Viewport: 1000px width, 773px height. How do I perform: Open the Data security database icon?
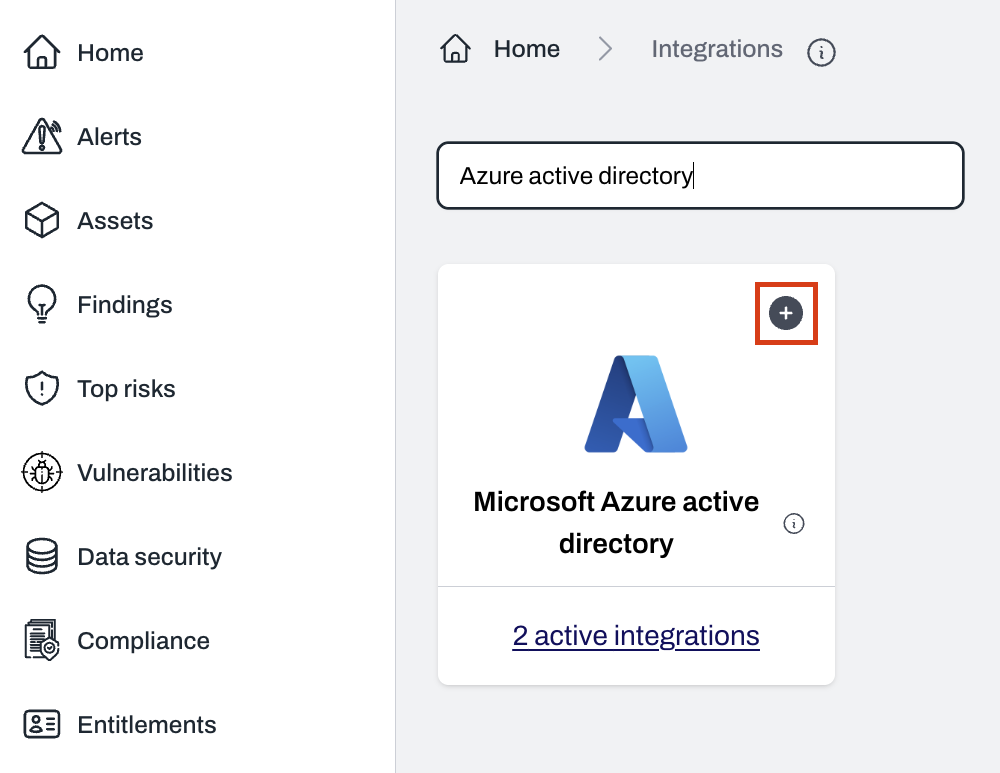(41, 557)
